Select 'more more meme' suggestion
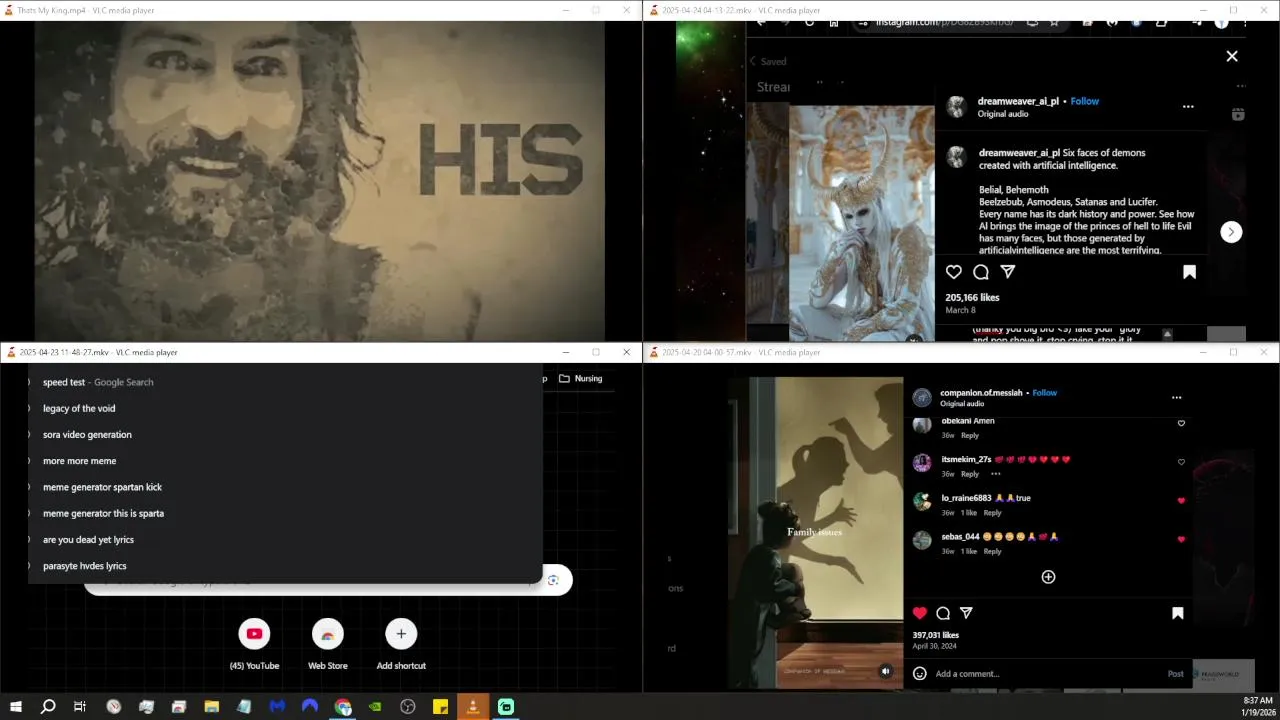Viewport: 1280px width, 720px height. pos(285,461)
